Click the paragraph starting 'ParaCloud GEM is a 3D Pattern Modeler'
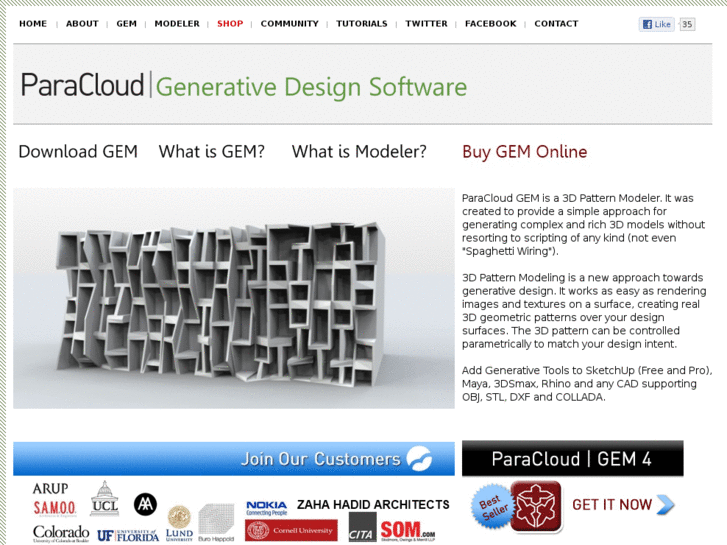Screen dimensions: 727x545 click(583, 225)
